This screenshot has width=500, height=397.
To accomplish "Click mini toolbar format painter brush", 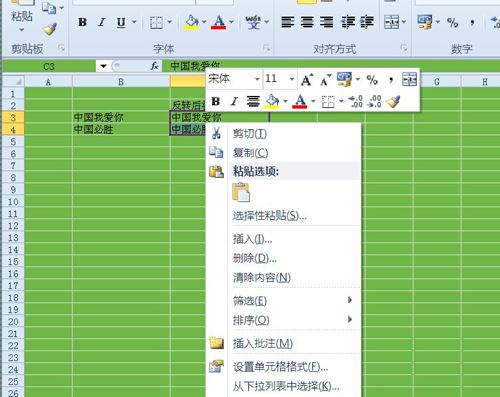I will tap(393, 101).
